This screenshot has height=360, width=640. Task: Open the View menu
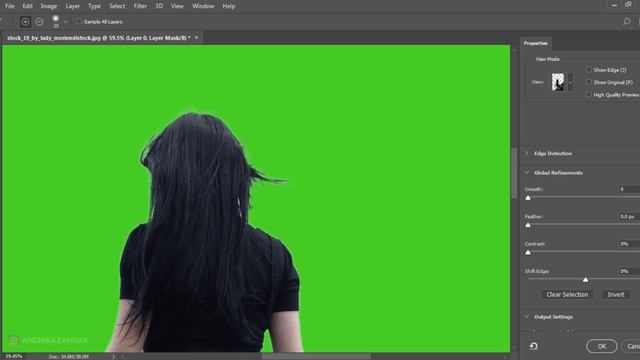(177, 6)
